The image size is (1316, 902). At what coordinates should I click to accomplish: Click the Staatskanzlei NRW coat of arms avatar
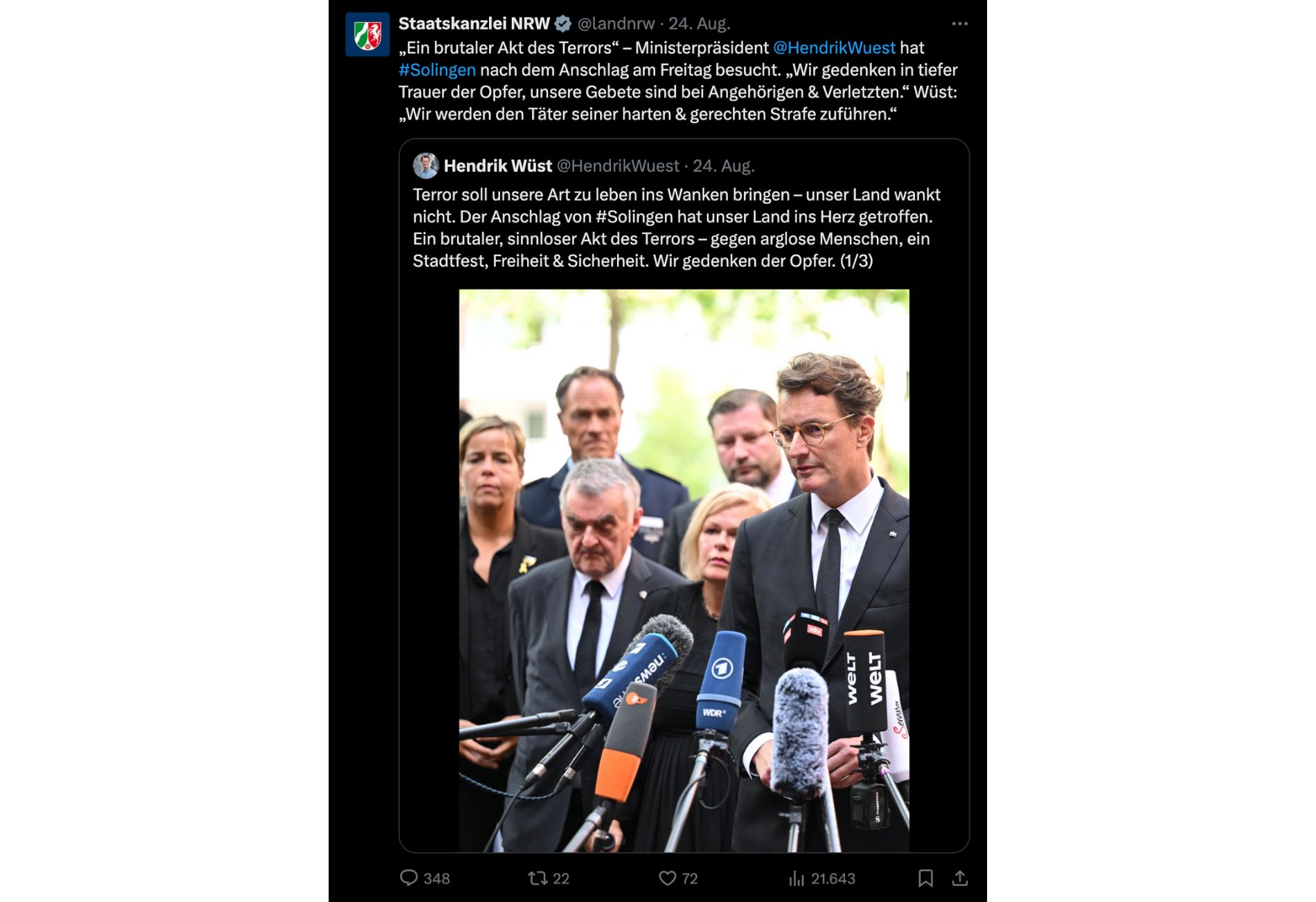tap(368, 34)
